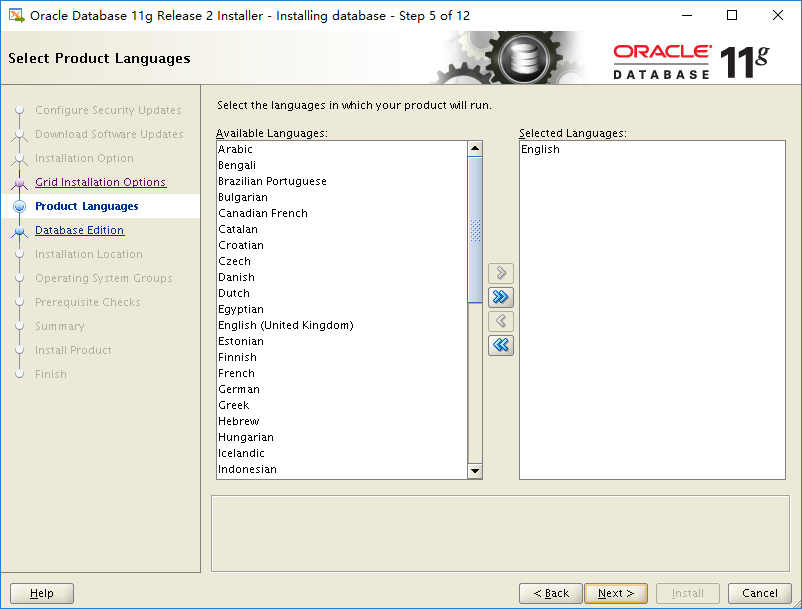802x609 pixels.
Task: Click the Product Languages step bullet icon
Action: 19,206
